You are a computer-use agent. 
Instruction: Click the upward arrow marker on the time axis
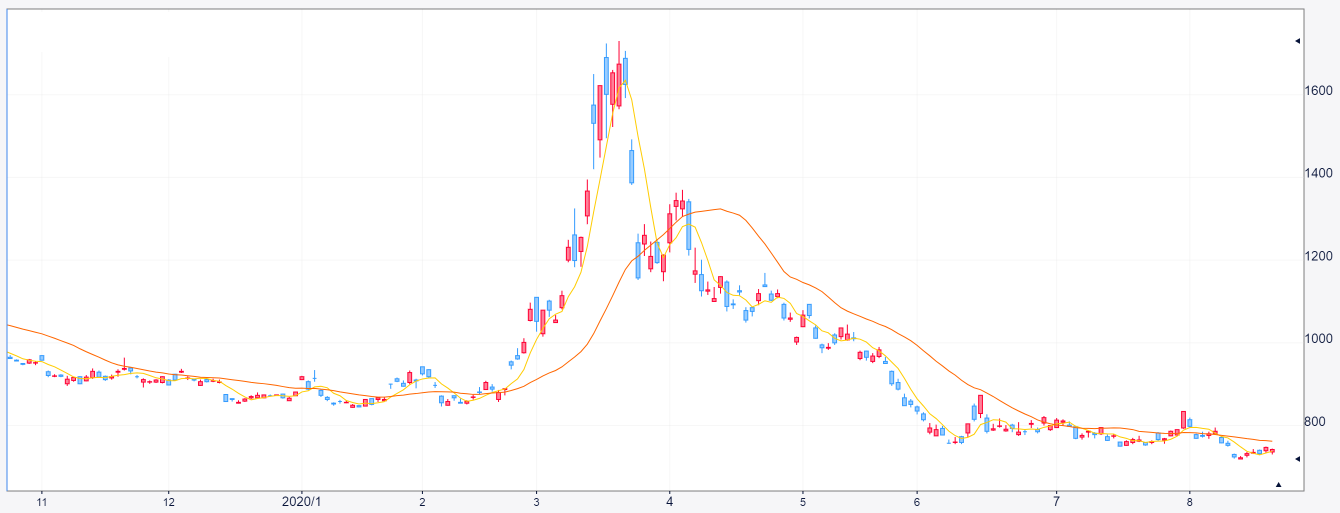click(x=1278, y=485)
